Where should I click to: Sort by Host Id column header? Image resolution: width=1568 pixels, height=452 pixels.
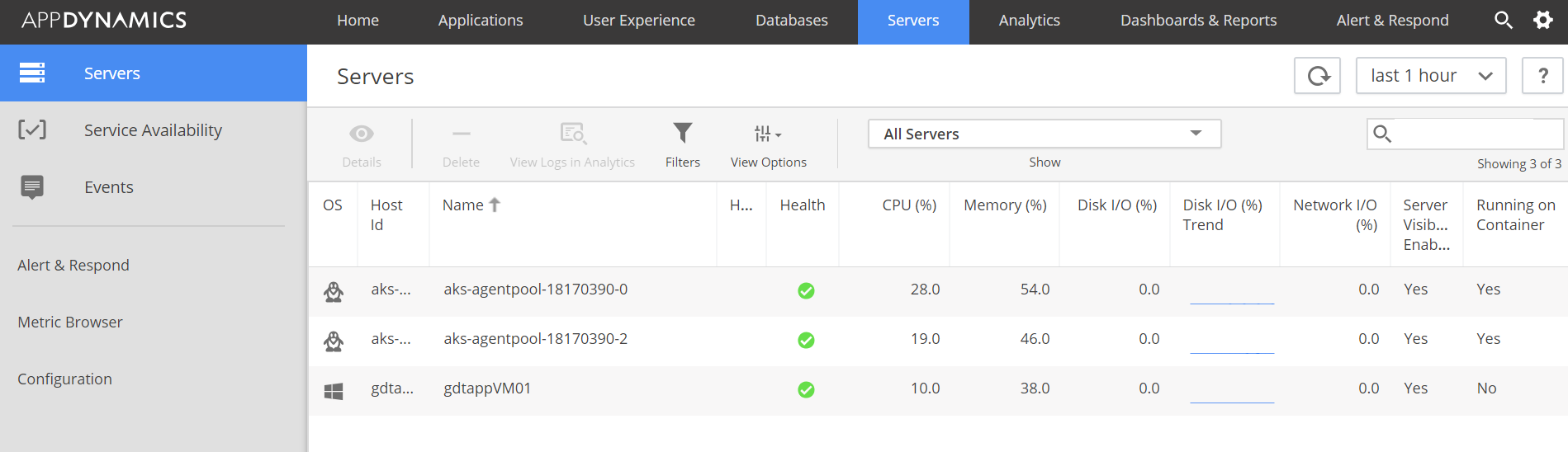coord(386,214)
